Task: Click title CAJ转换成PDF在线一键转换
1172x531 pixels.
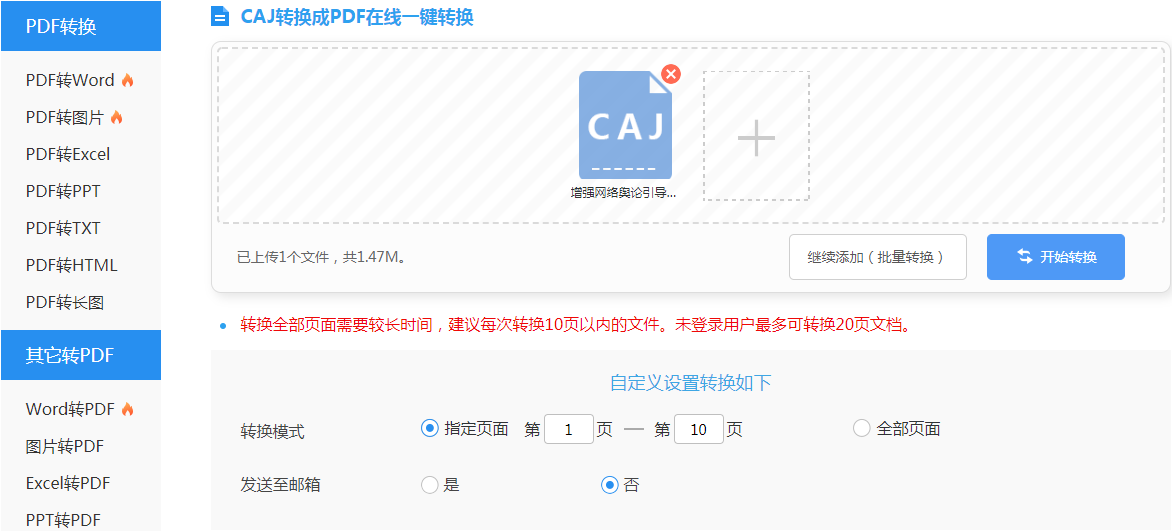Action: [357, 16]
